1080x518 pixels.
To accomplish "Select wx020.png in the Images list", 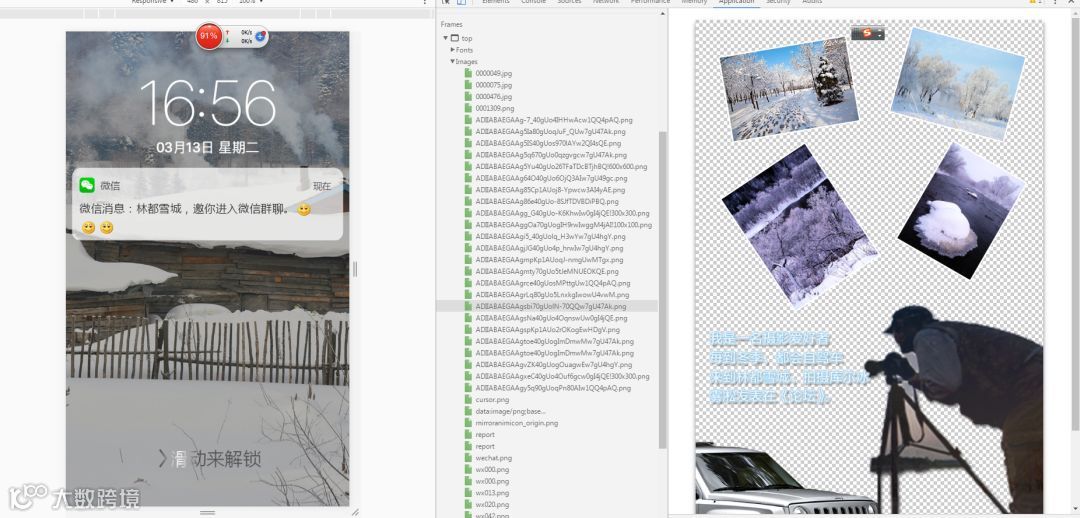I will coord(492,505).
